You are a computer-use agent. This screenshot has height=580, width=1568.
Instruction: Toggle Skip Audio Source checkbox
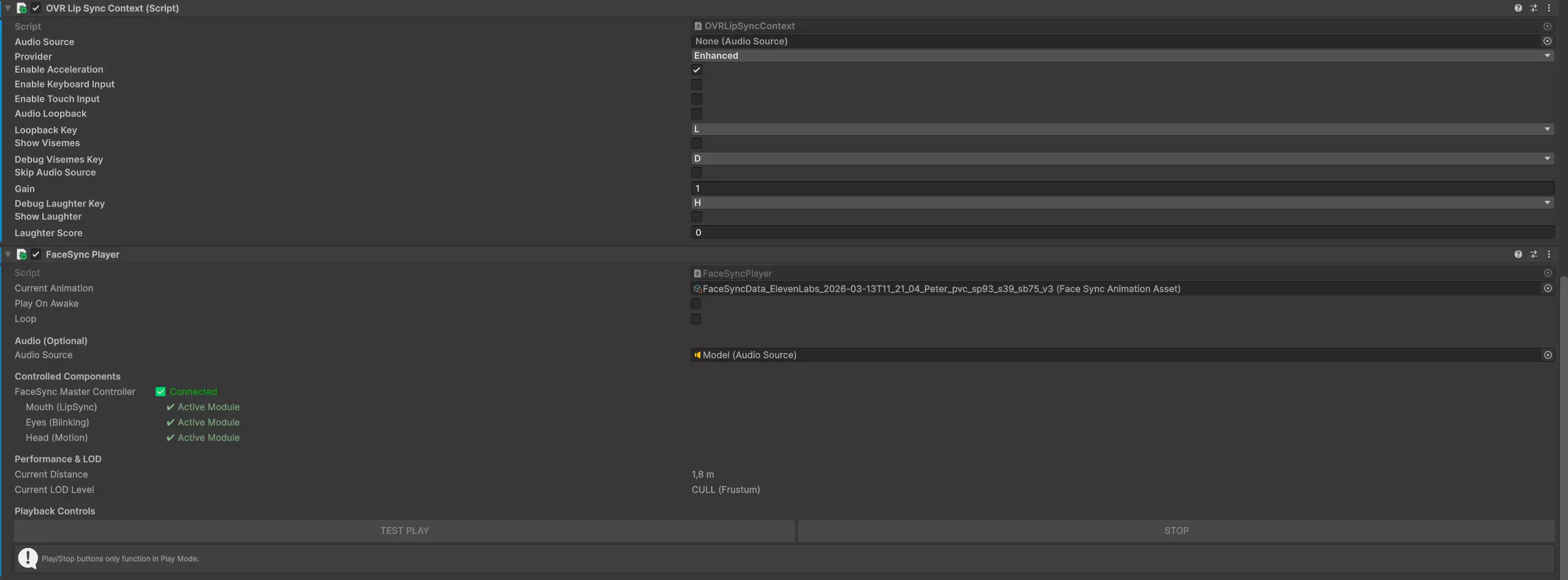tap(697, 173)
